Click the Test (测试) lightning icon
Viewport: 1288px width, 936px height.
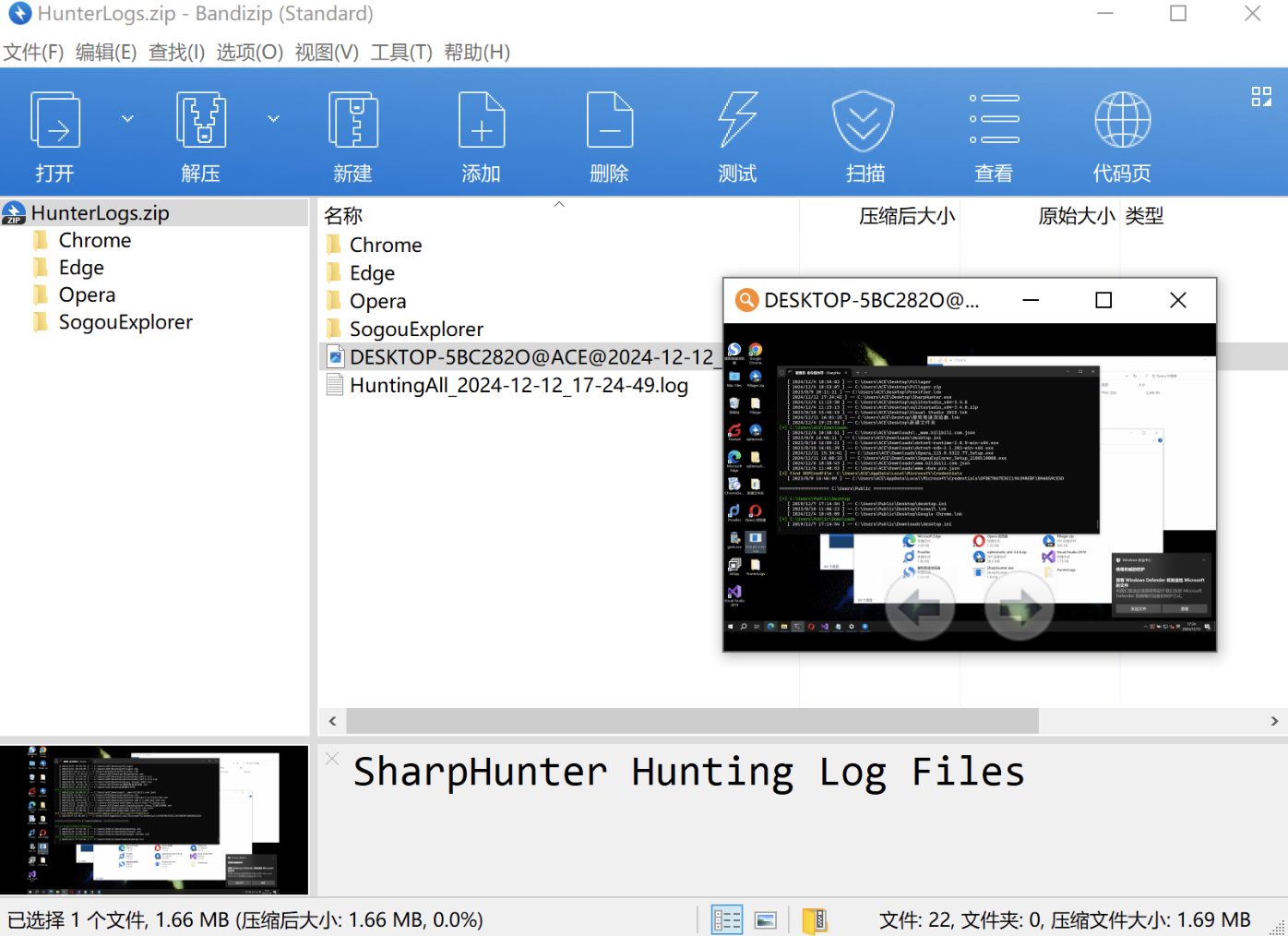pyautogui.click(x=738, y=120)
